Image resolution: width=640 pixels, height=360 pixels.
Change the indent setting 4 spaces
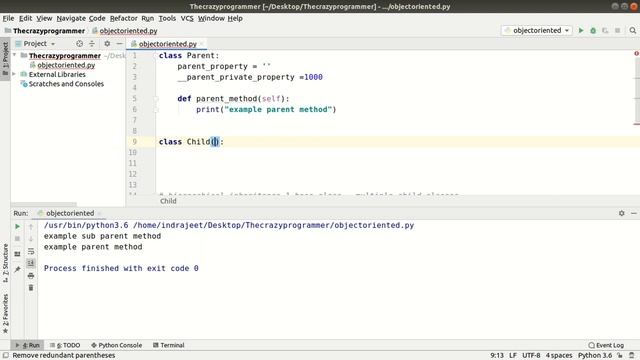559,356
